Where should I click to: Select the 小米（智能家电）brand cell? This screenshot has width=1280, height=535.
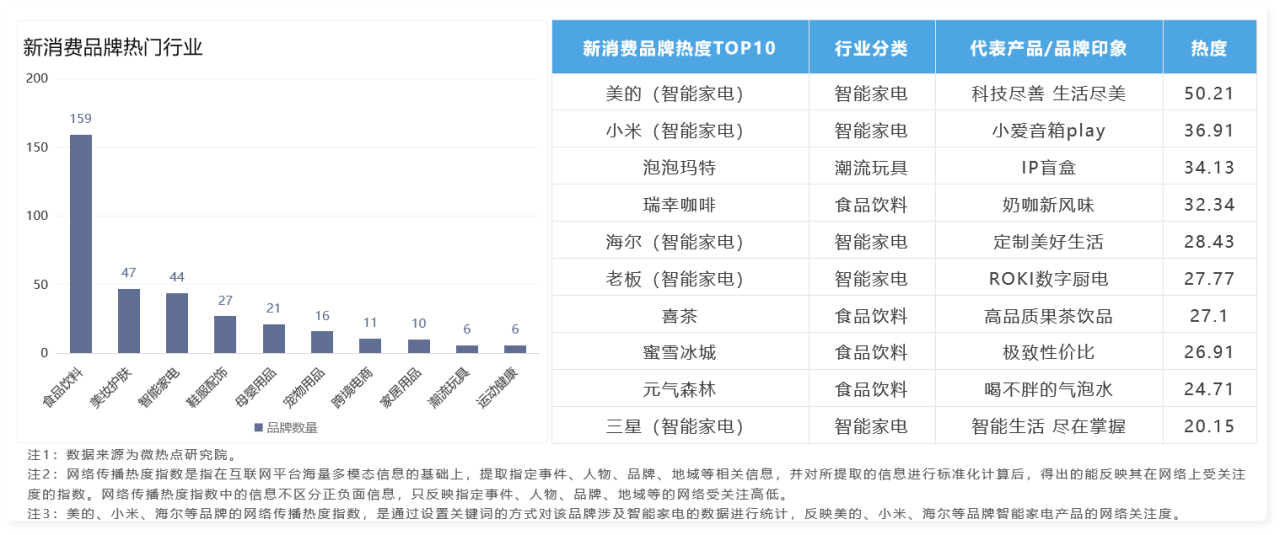pyautogui.click(x=680, y=130)
